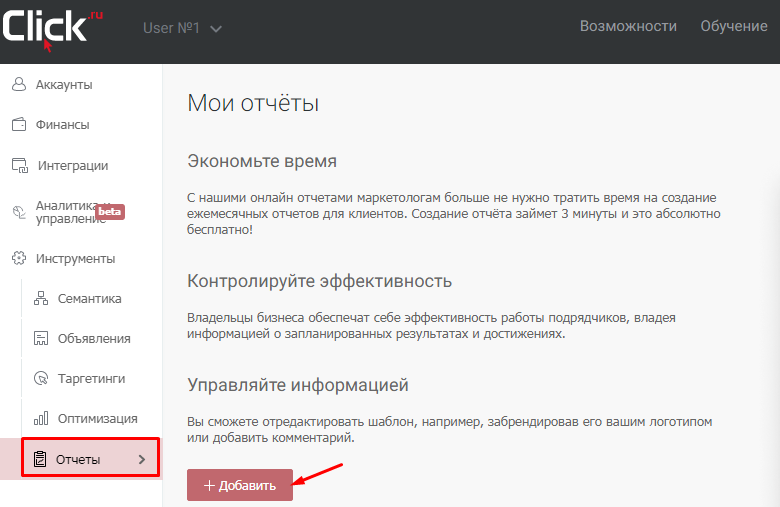Click the Аналитика и управление icon
780x507 pixels.
[x=19, y=212]
